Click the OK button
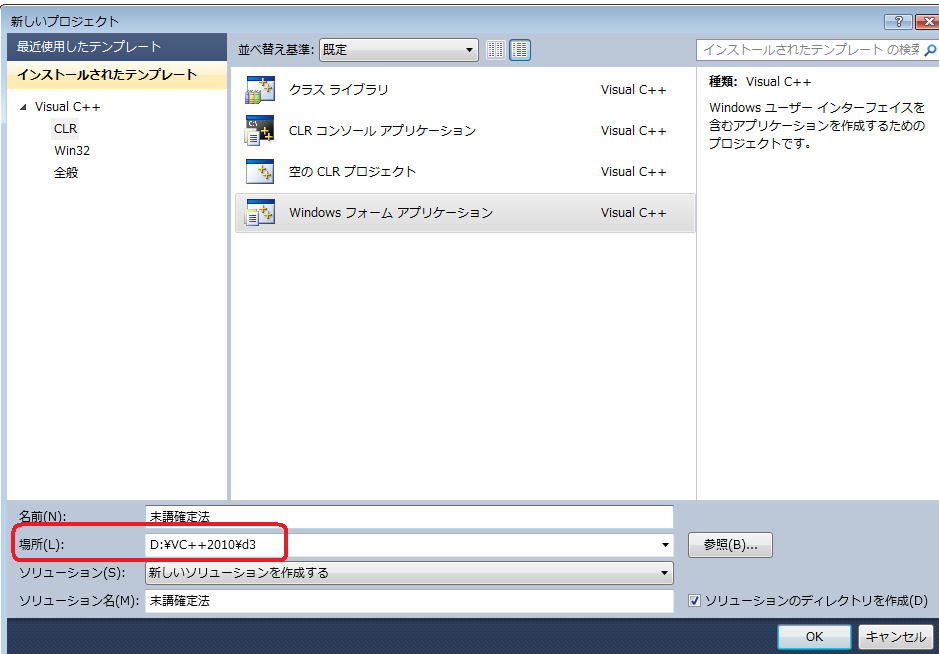 pos(814,637)
